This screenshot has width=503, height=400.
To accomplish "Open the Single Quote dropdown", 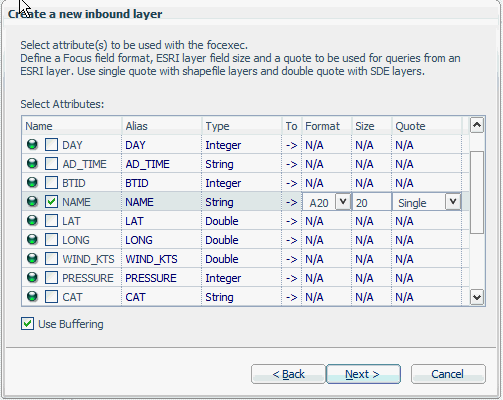I will (453, 202).
